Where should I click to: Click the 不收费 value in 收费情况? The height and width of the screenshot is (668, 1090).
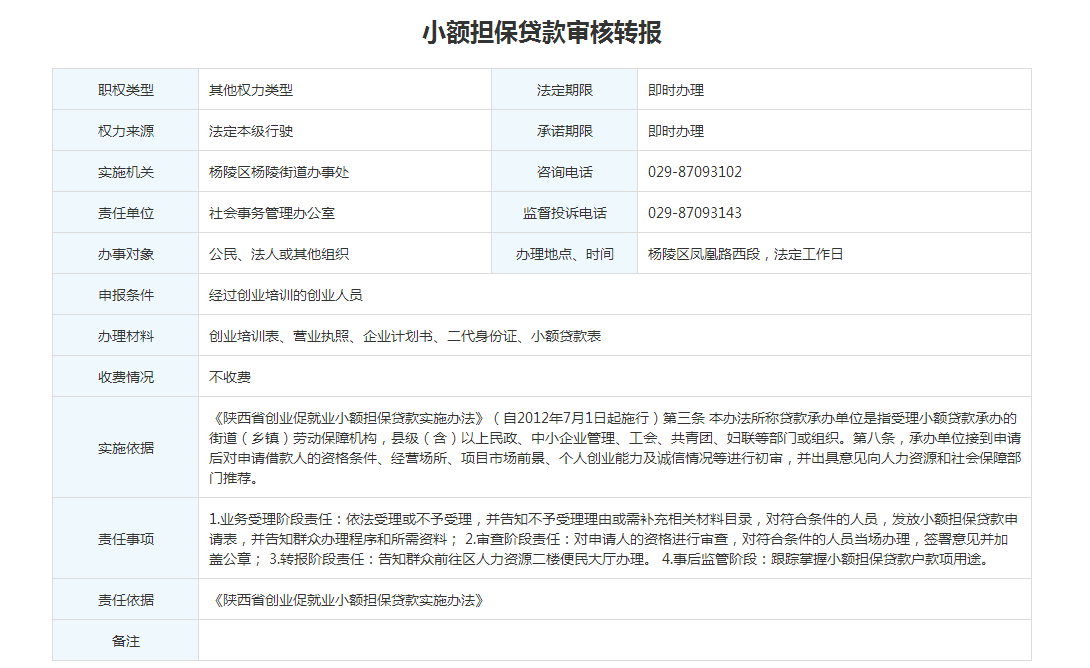(230, 377)
